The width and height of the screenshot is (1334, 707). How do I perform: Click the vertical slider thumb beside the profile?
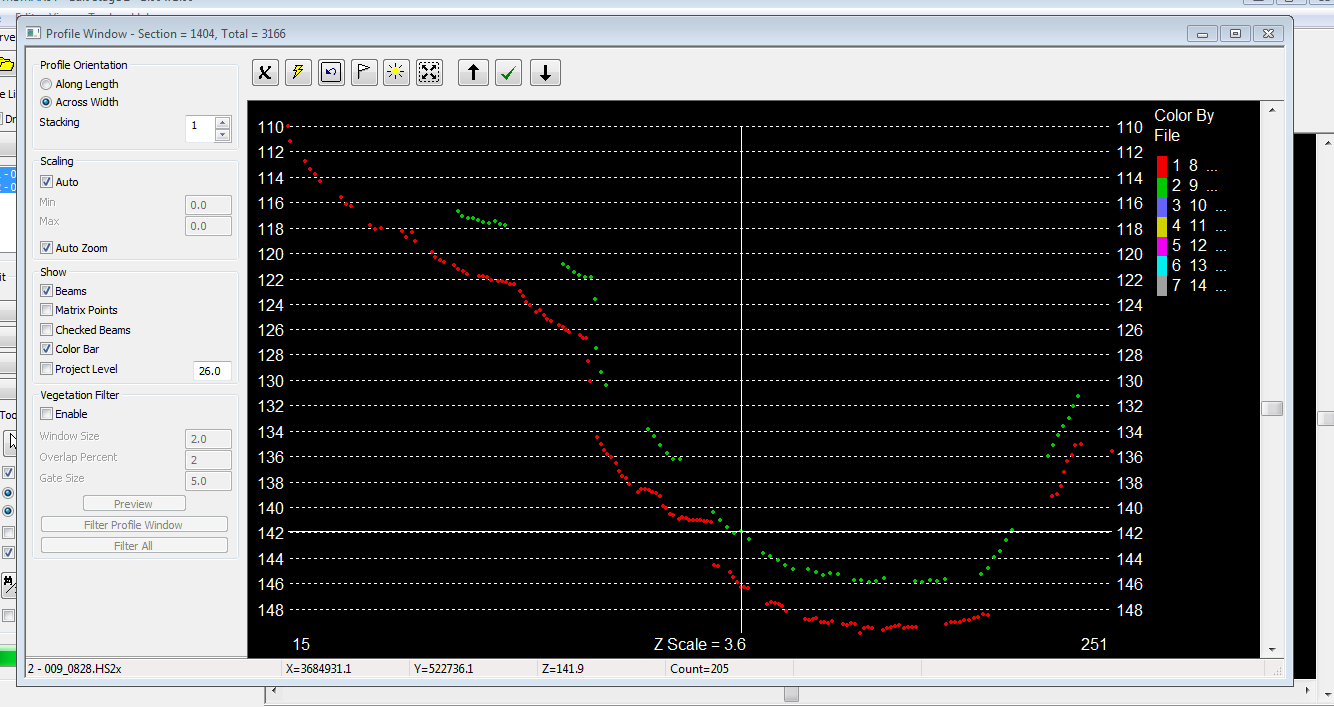click(1272, 408)
